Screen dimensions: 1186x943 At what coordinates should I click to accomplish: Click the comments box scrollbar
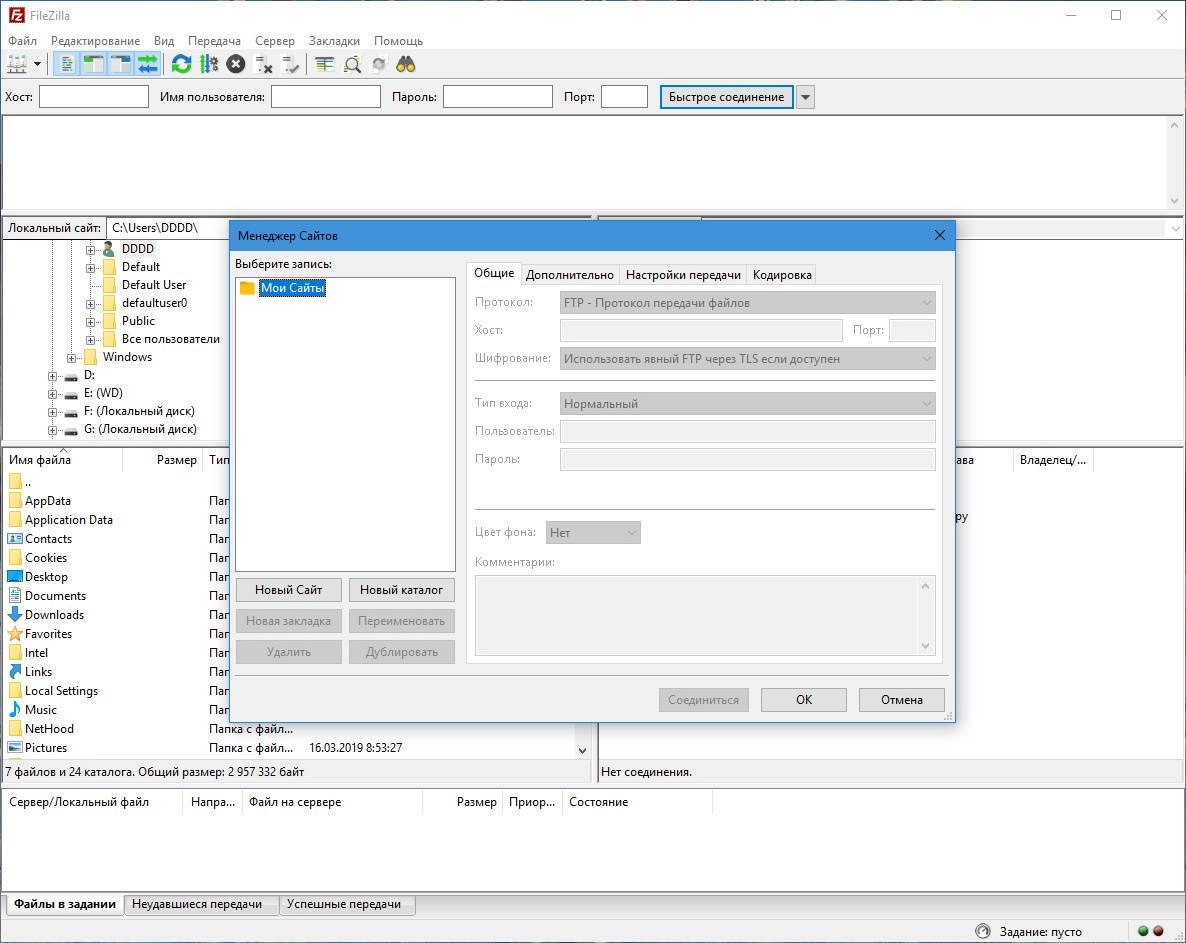click(925, 616)
